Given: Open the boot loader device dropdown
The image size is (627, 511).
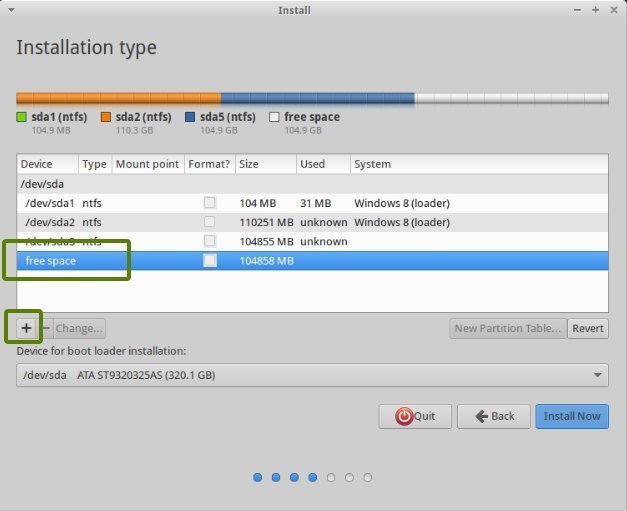Looking at the screenshot, I should 312,375.
